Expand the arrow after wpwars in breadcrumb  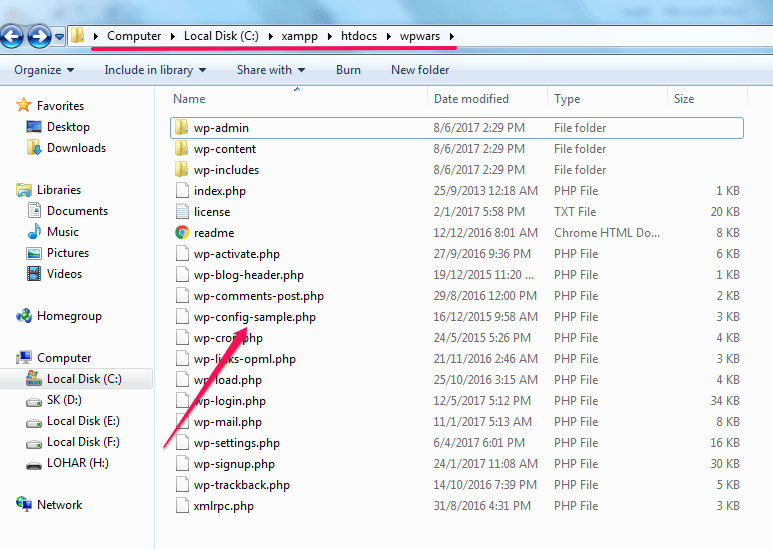(451, 36)
